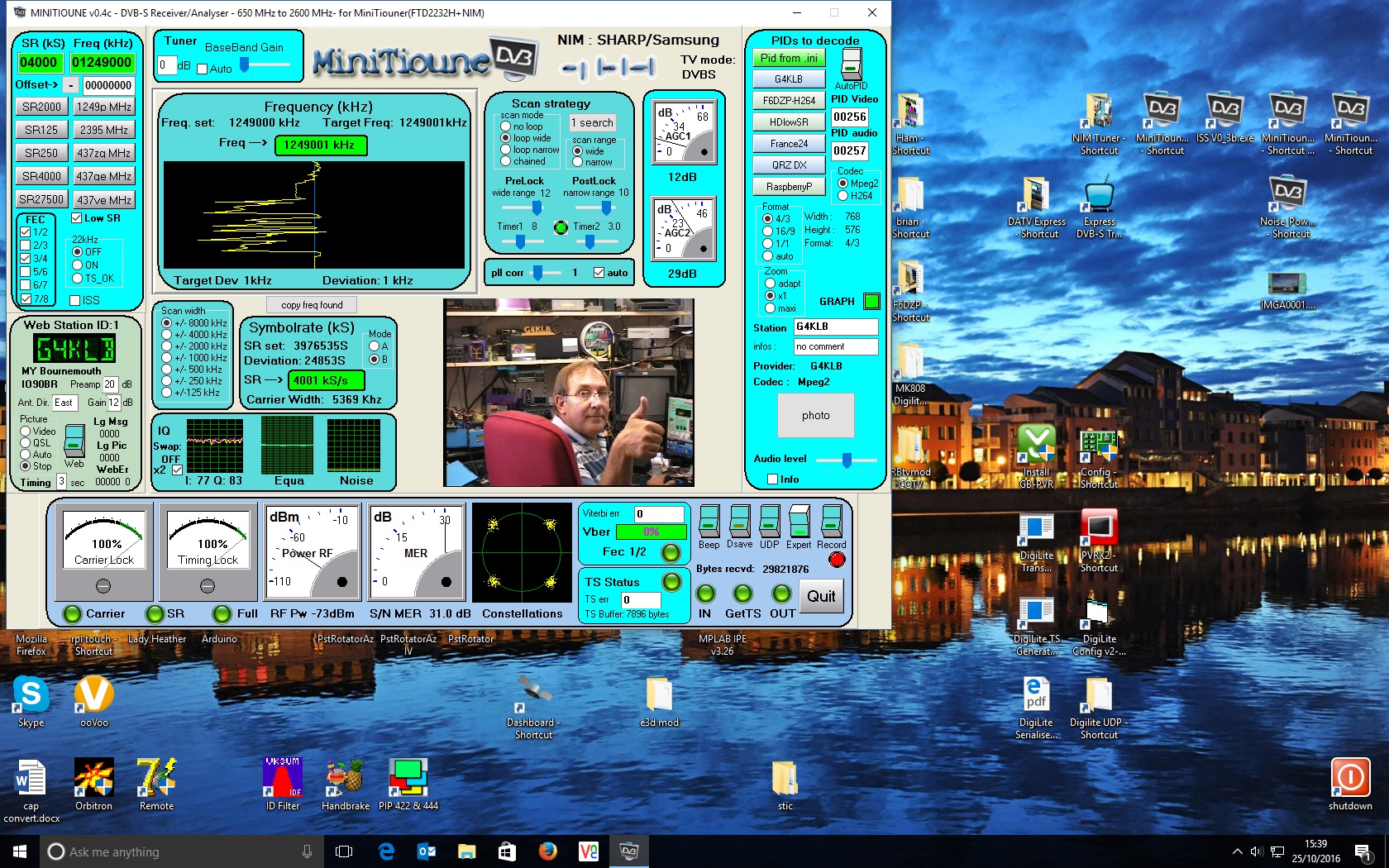Click the Ask me anything search box

pos(180,851)
